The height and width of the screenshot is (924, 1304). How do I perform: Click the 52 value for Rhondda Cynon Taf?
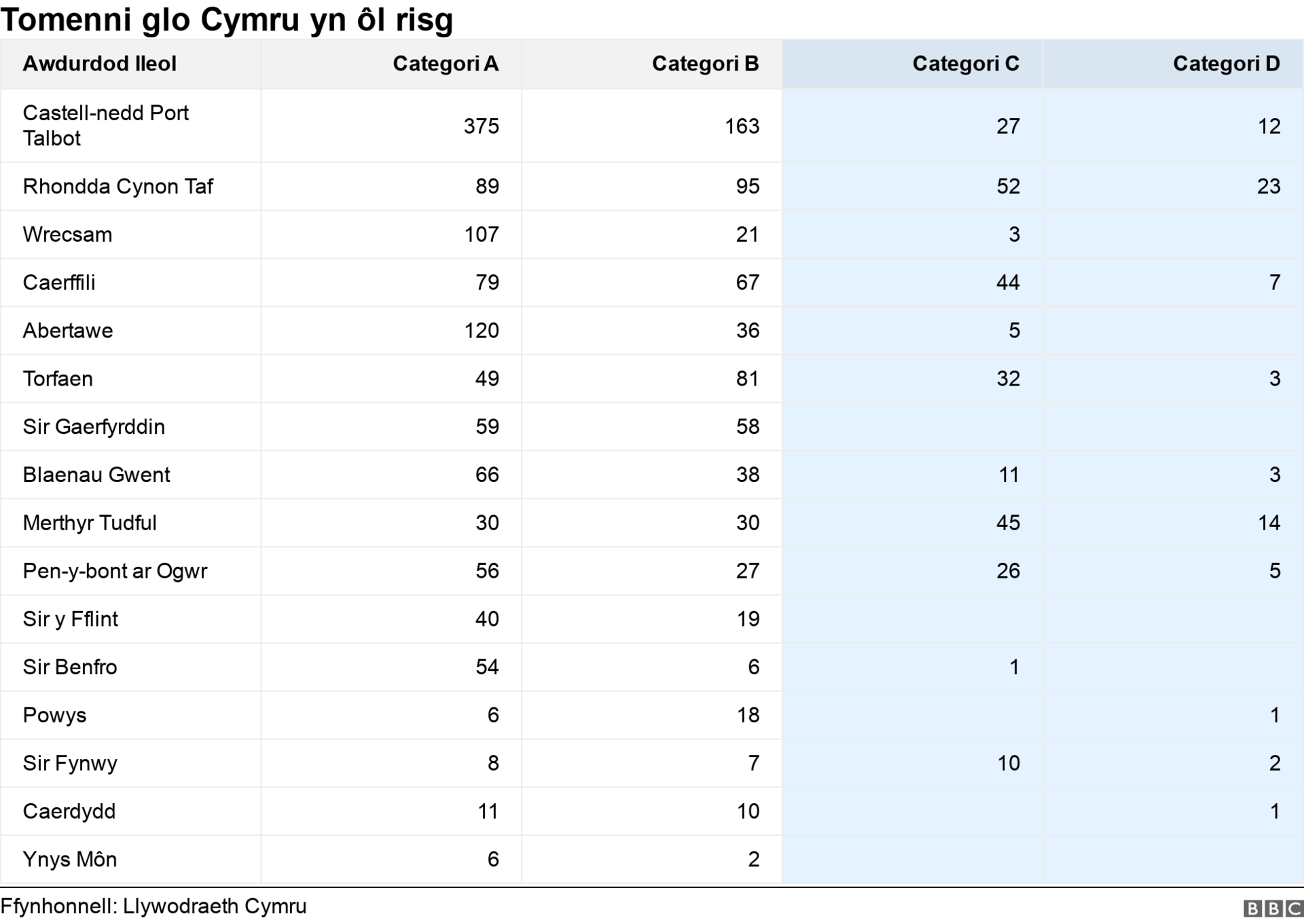coord(1009,187)
